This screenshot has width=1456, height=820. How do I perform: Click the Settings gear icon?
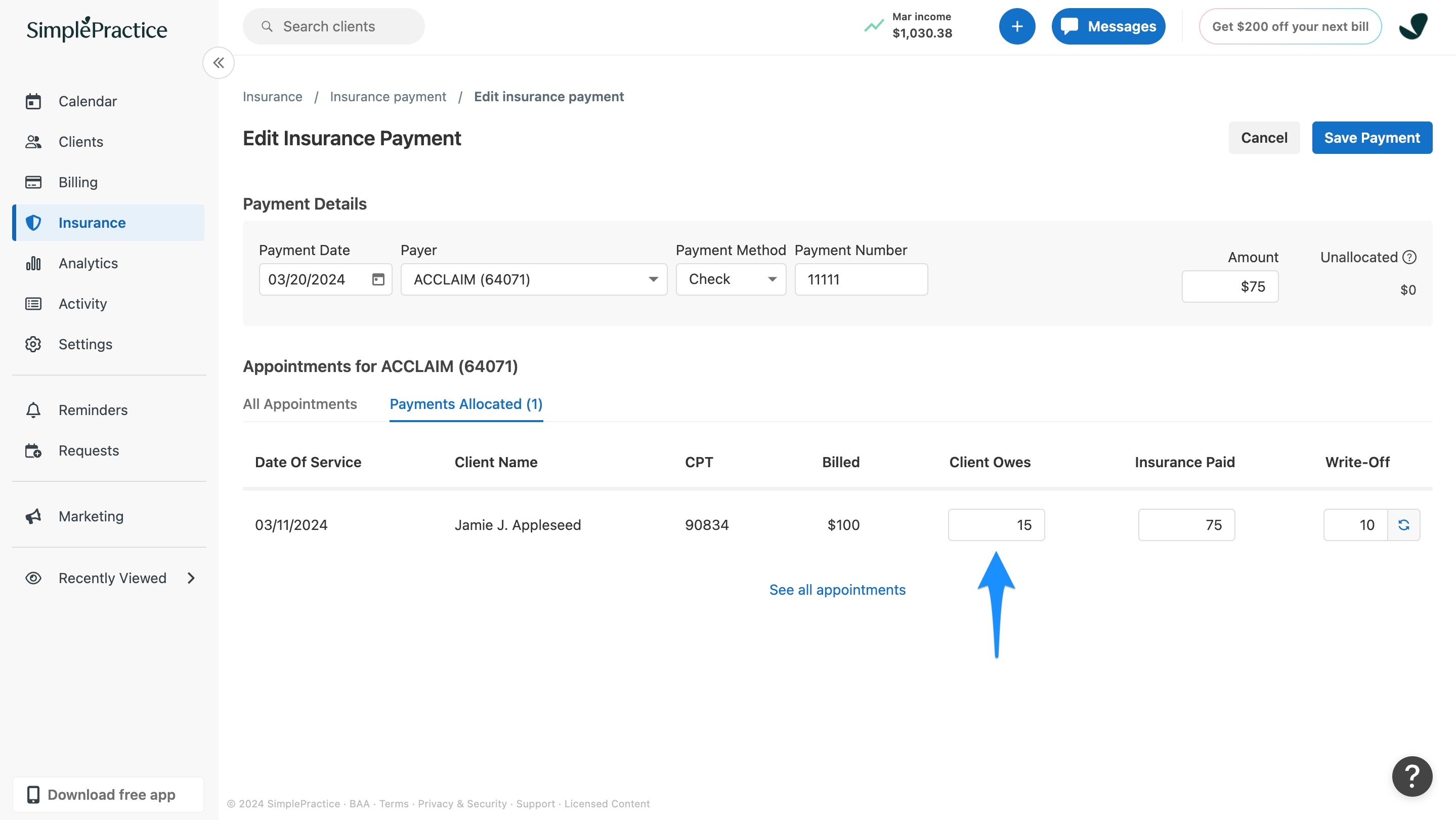point(33,344)
